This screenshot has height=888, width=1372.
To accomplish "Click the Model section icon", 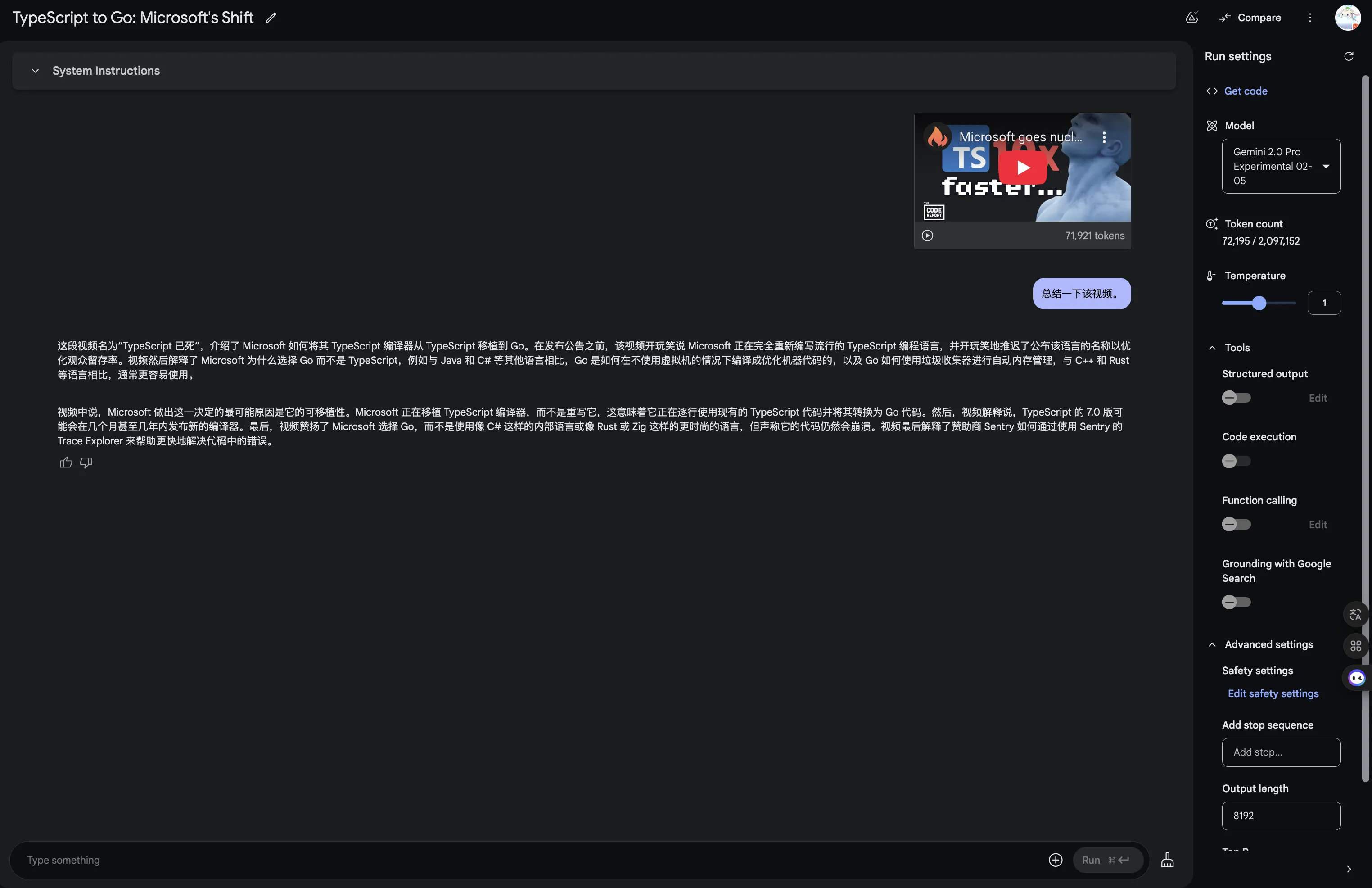I will coord(1211,126).
